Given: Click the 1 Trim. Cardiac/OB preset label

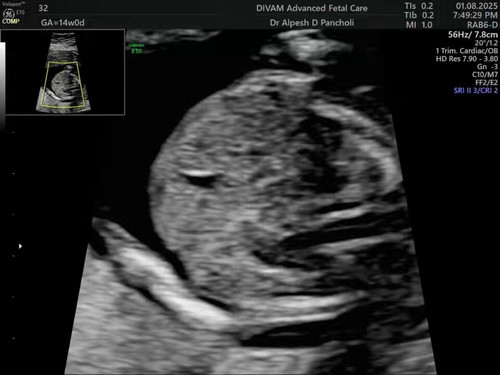Looking at the screenshot, I should pyautogui.click(x=467, y=51).
